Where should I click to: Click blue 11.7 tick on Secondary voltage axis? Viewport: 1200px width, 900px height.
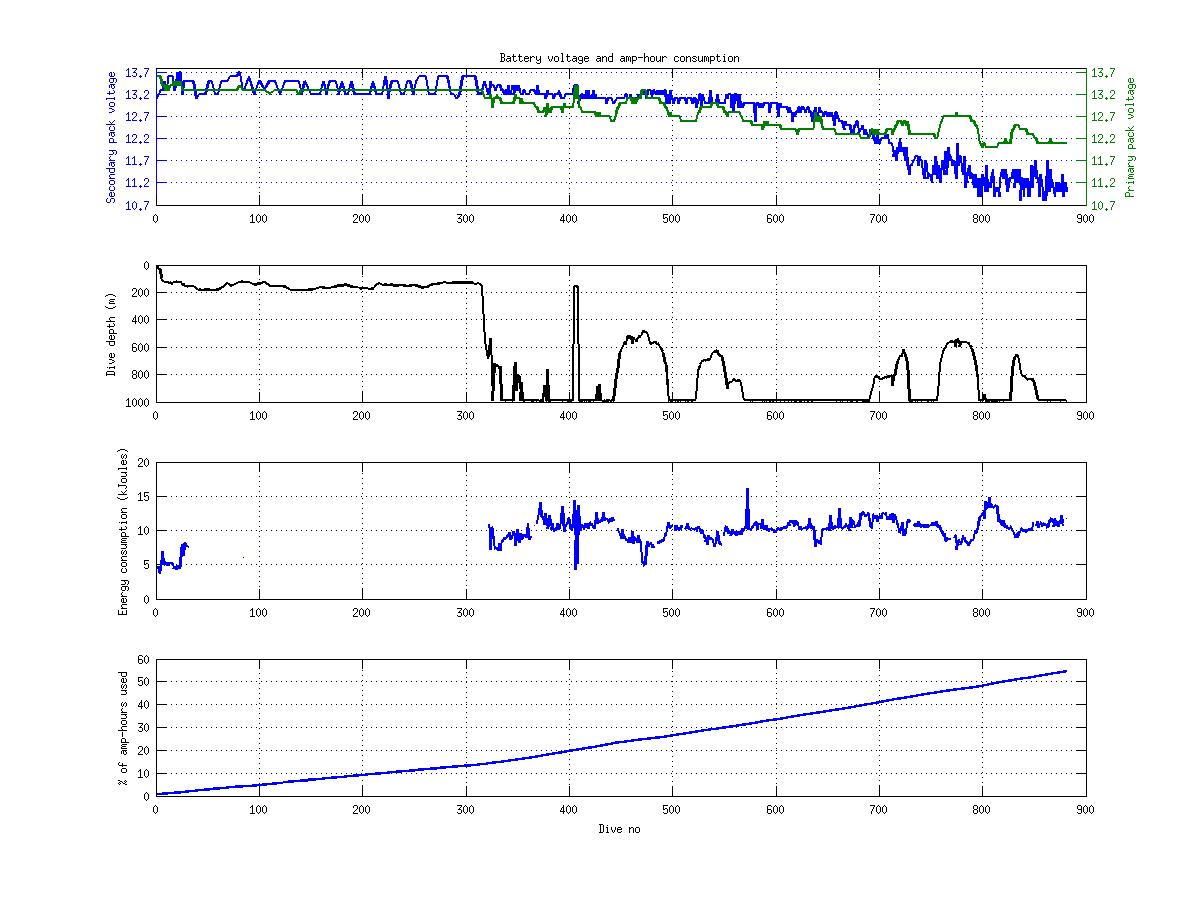point(138,161)
